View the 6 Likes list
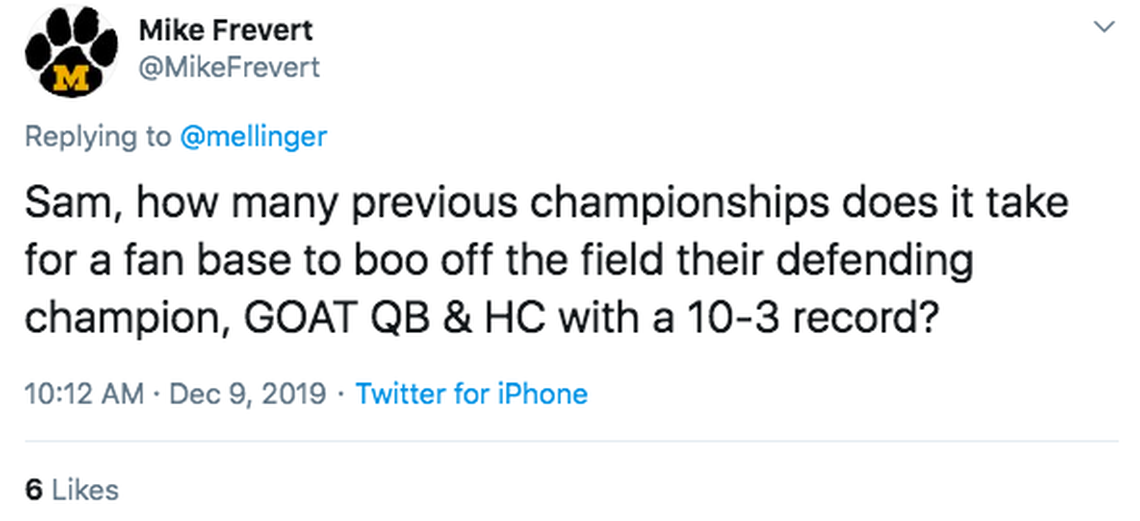 point(71,490)
